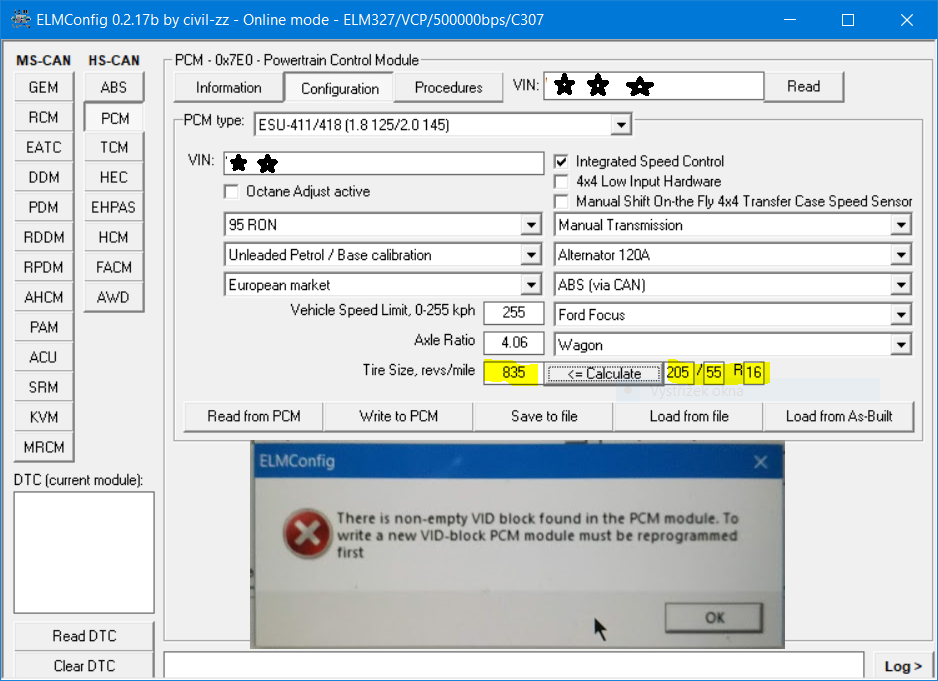
Task: Close the ELMConfig error dialog
Action: point(760,462)
